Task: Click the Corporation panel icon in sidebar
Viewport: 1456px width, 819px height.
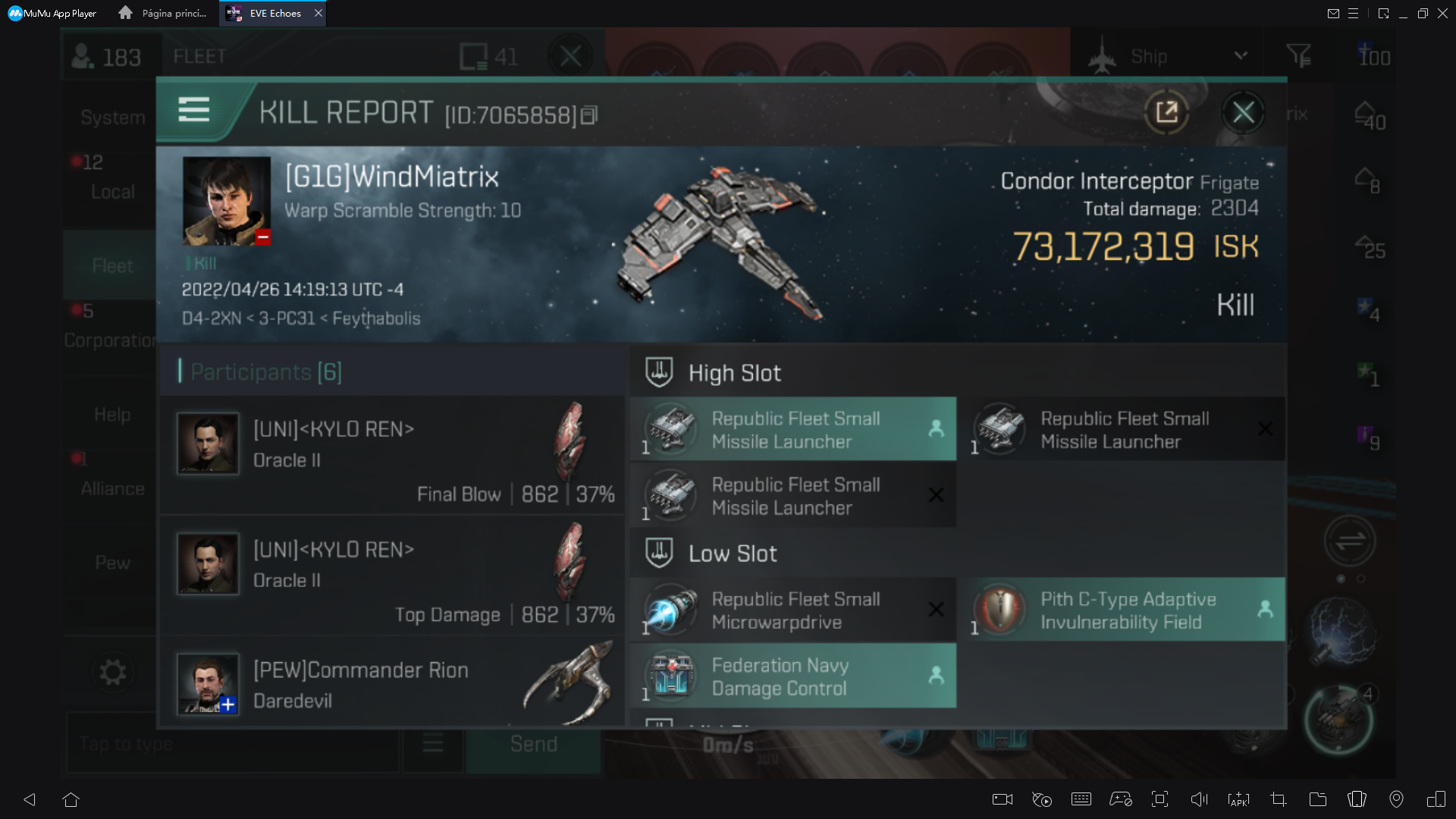Action: (x=112, y=339)
